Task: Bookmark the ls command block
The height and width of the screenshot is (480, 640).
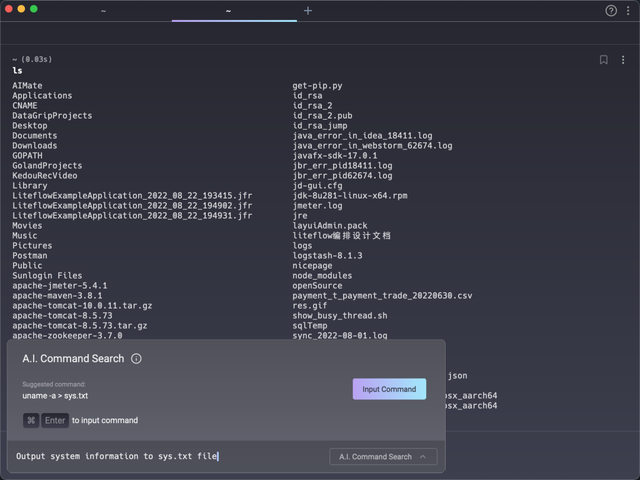Action: point(604,60)
